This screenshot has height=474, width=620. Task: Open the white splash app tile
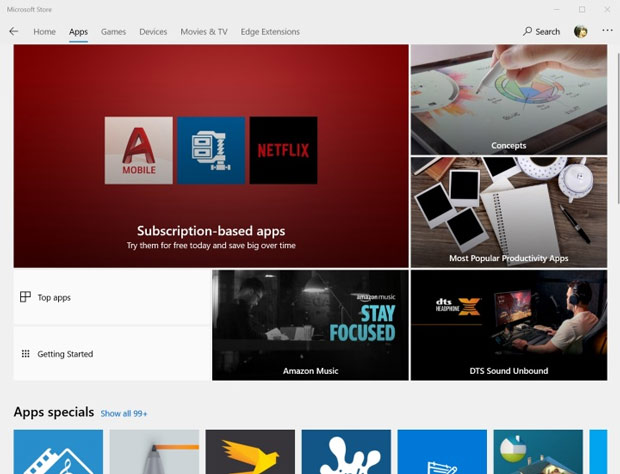(346, 452)
